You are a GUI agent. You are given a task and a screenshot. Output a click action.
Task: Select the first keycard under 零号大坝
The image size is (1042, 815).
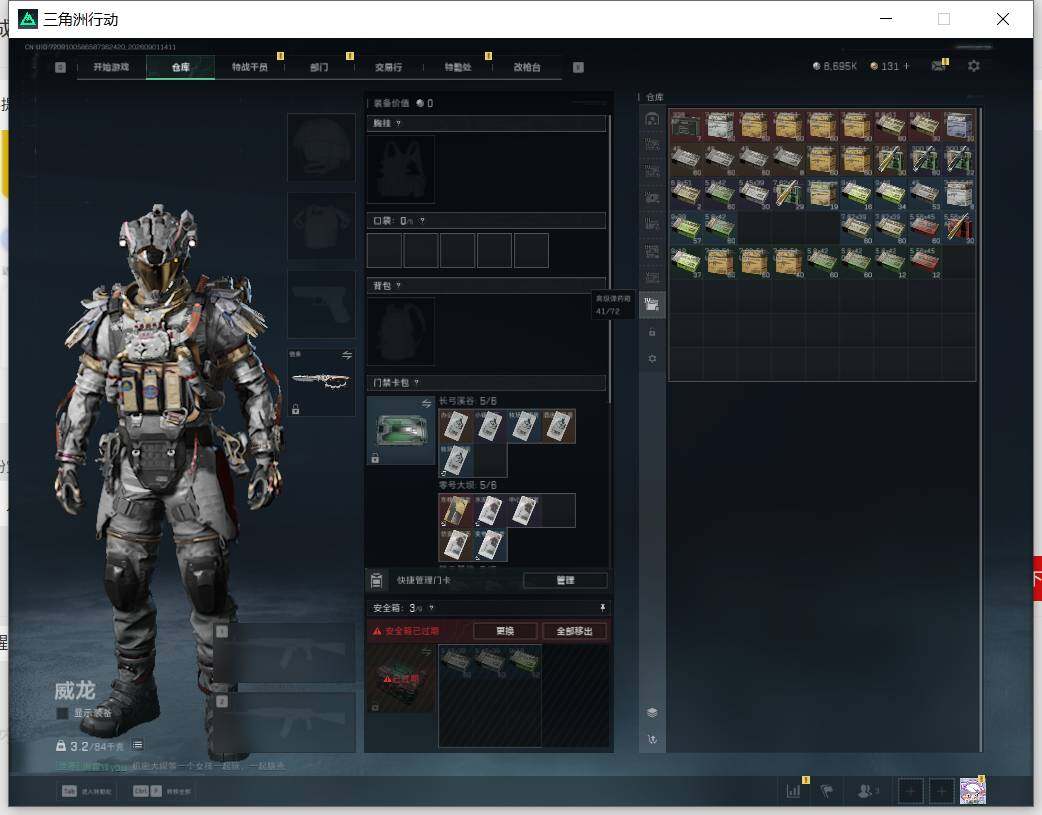(x=455, y=511)
